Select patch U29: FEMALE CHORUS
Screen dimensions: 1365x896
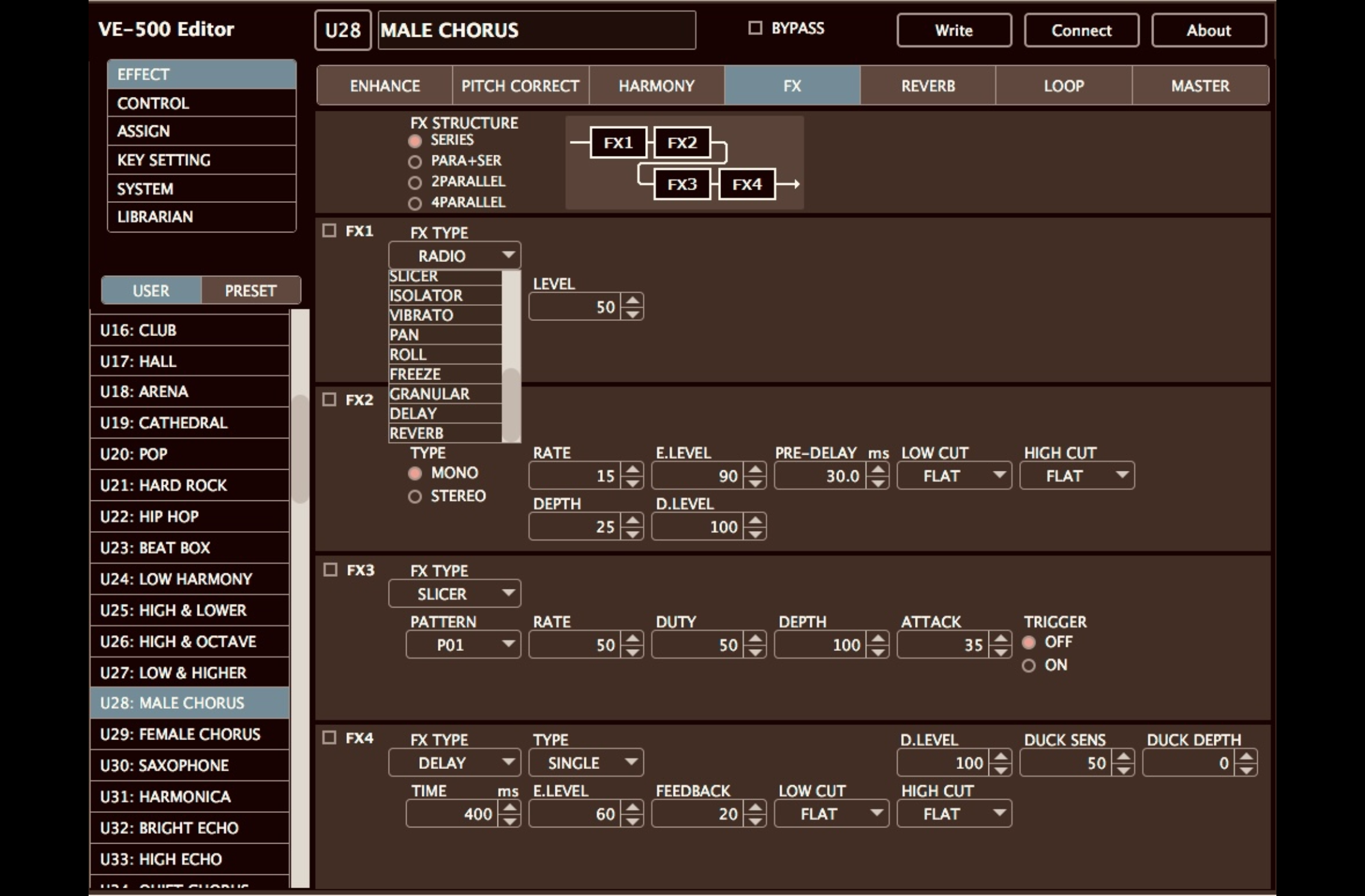tap(190, 734)
